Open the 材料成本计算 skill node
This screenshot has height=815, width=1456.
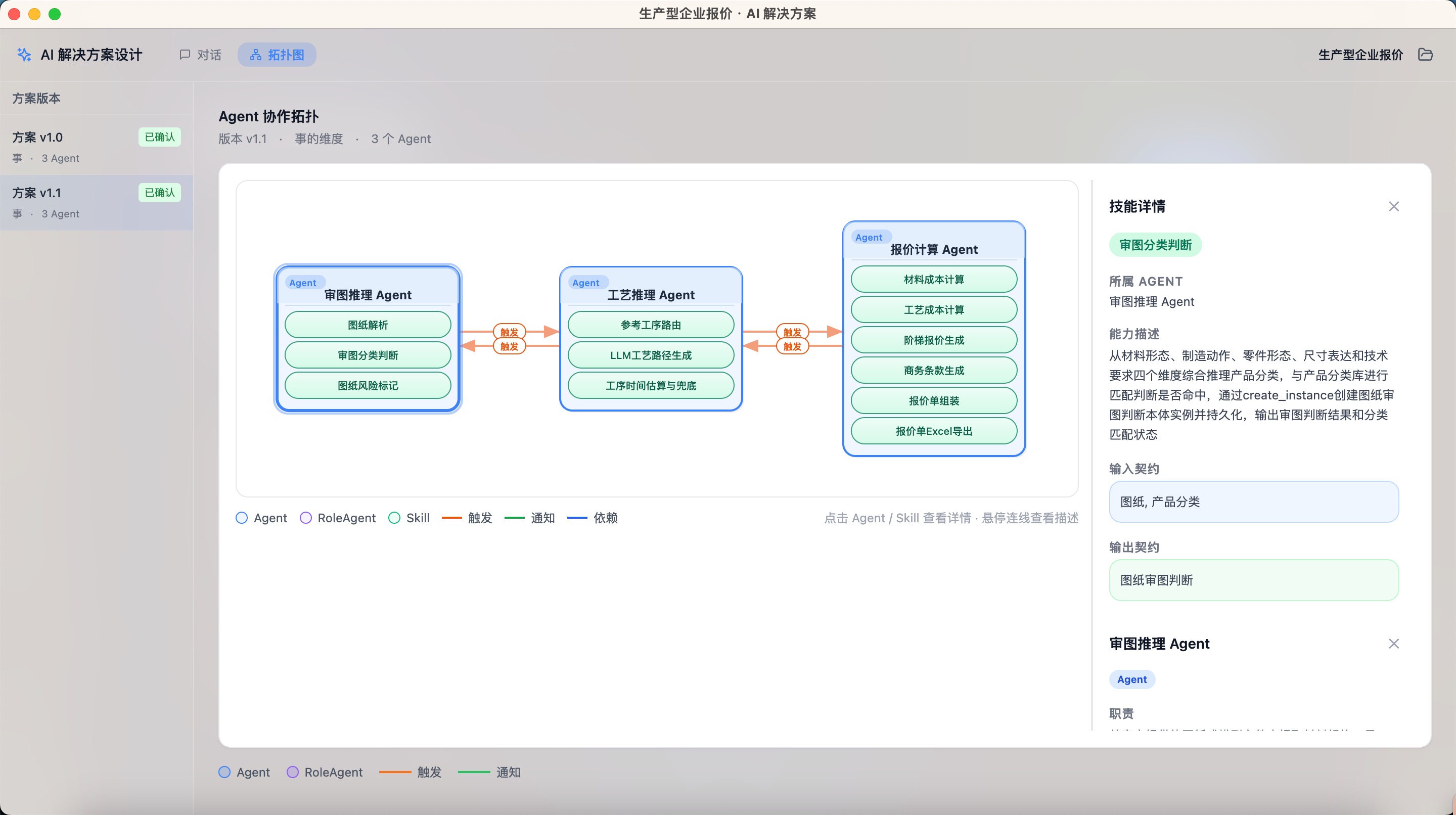934,280
